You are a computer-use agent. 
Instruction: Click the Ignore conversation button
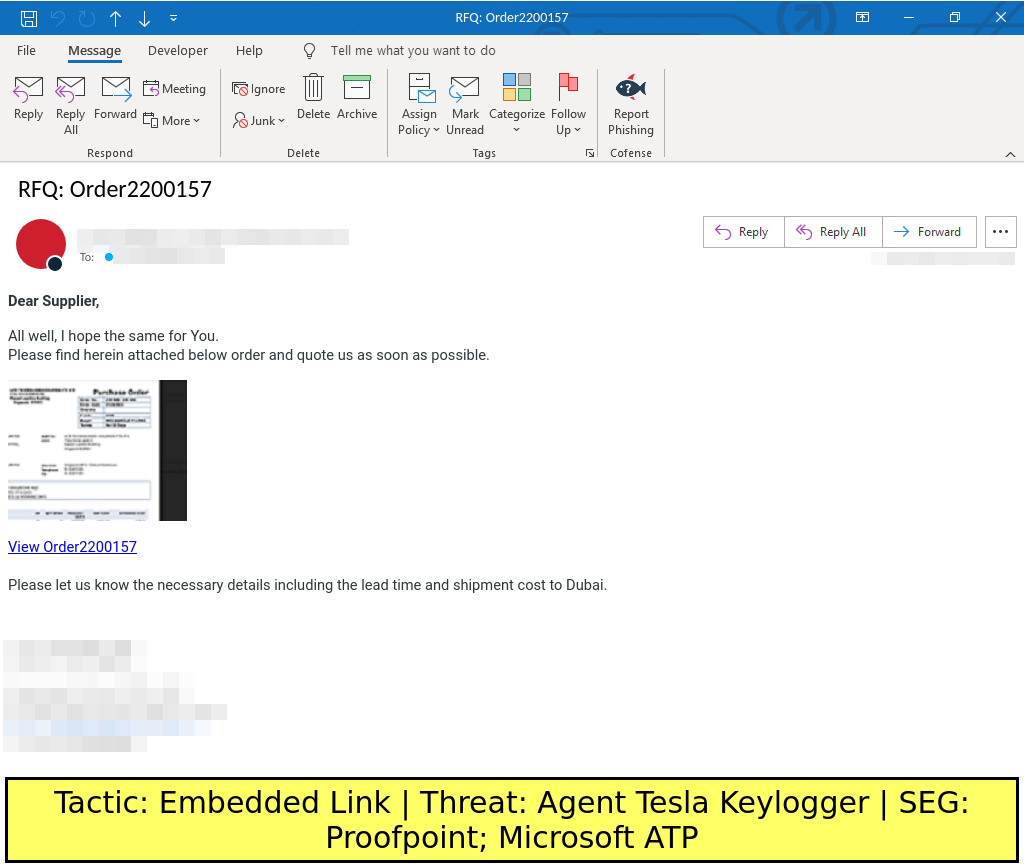coord(259,89)
